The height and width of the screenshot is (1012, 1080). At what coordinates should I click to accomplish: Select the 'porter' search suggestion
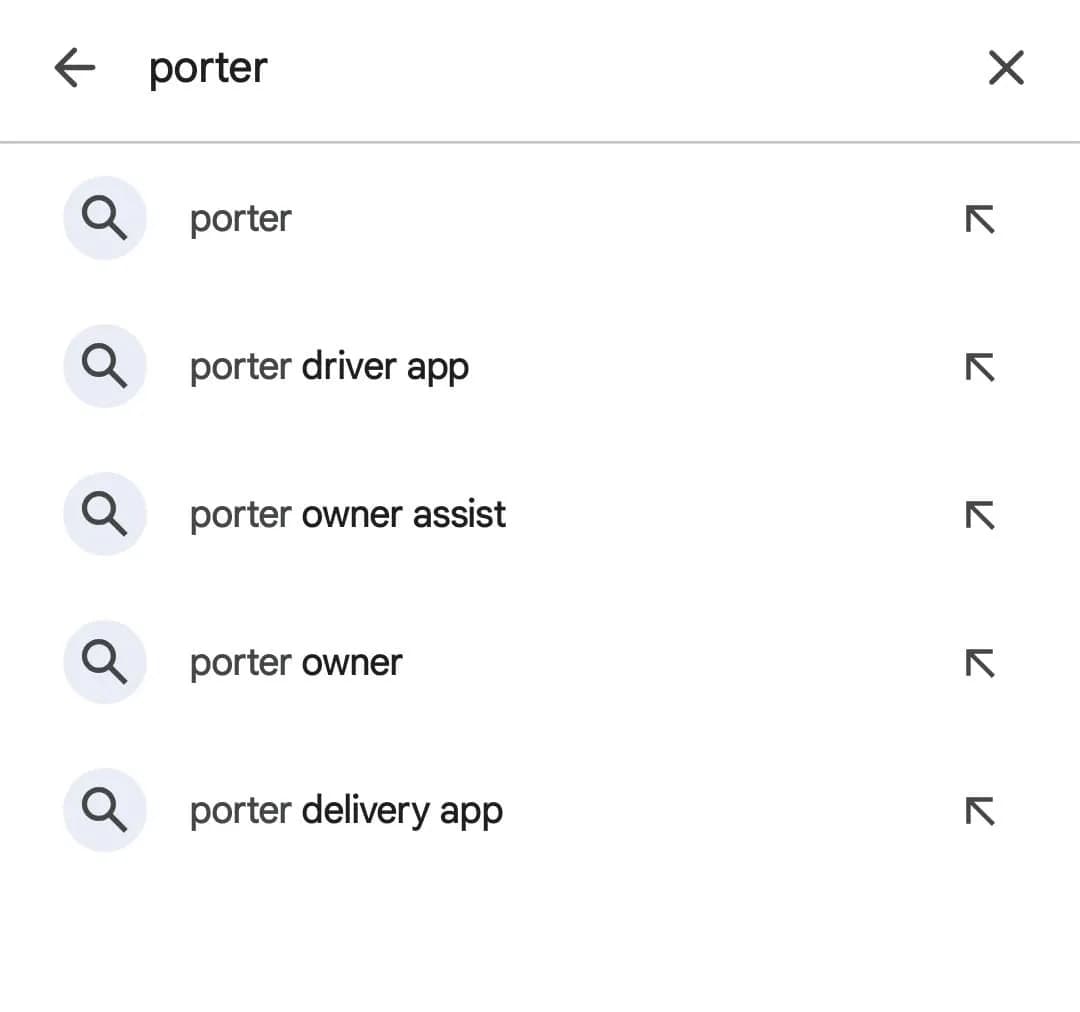241,219
